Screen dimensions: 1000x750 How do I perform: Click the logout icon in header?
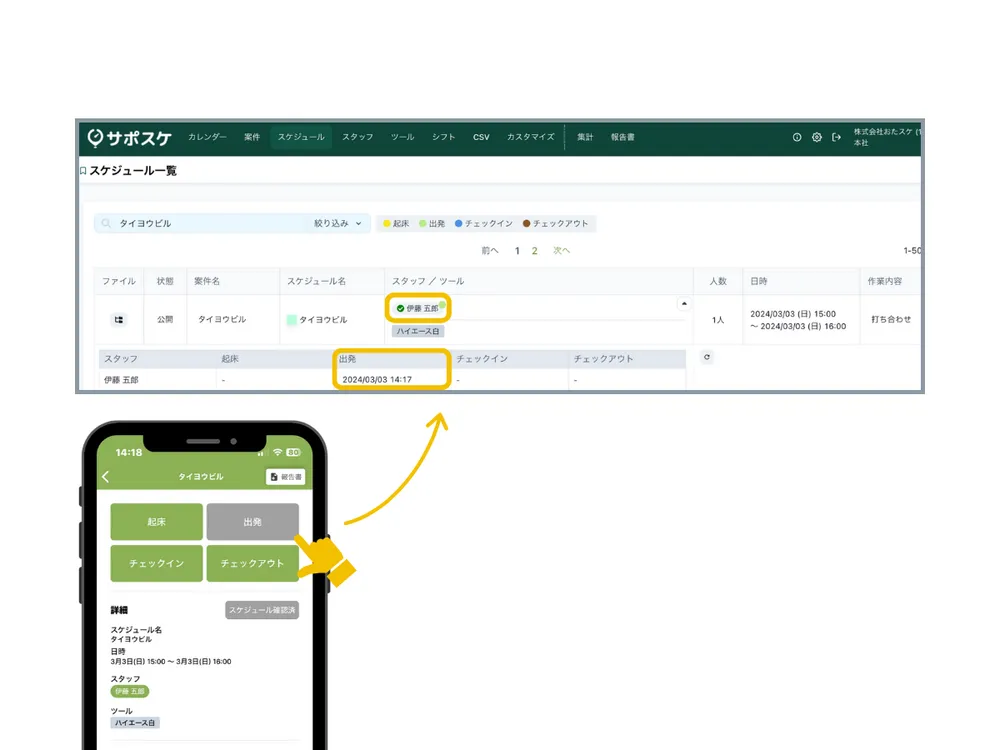coord(836,137)
